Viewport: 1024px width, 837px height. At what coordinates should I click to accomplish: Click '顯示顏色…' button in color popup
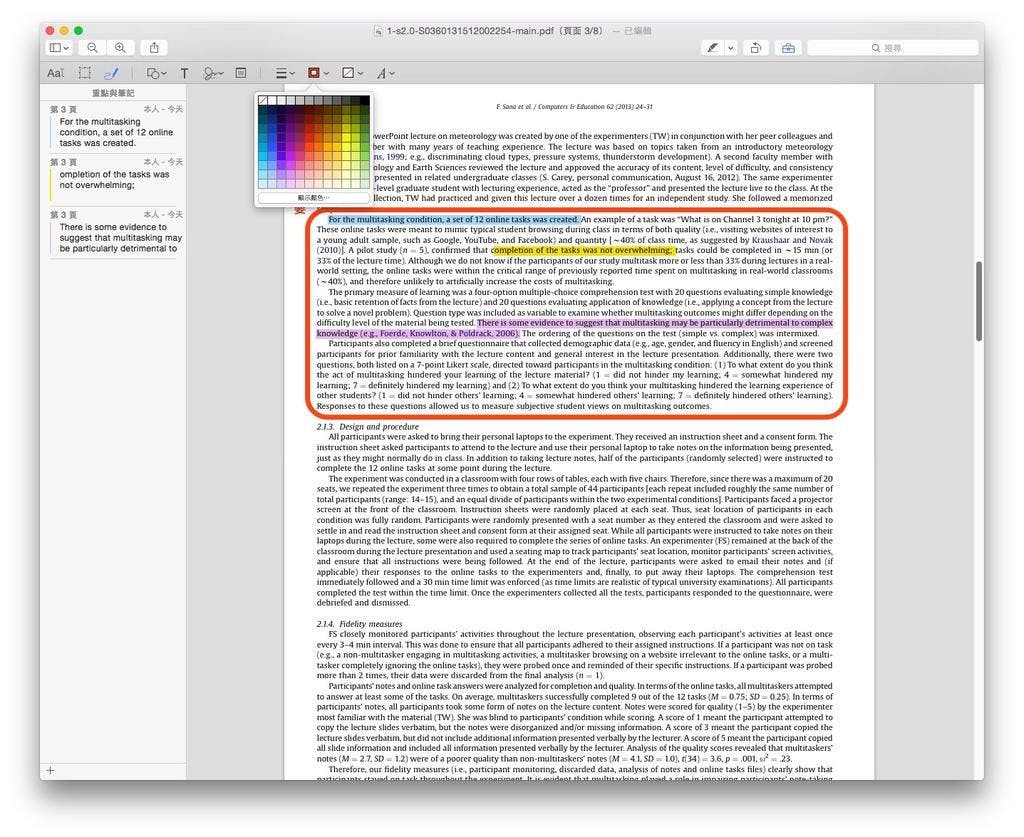click(314, 198)
